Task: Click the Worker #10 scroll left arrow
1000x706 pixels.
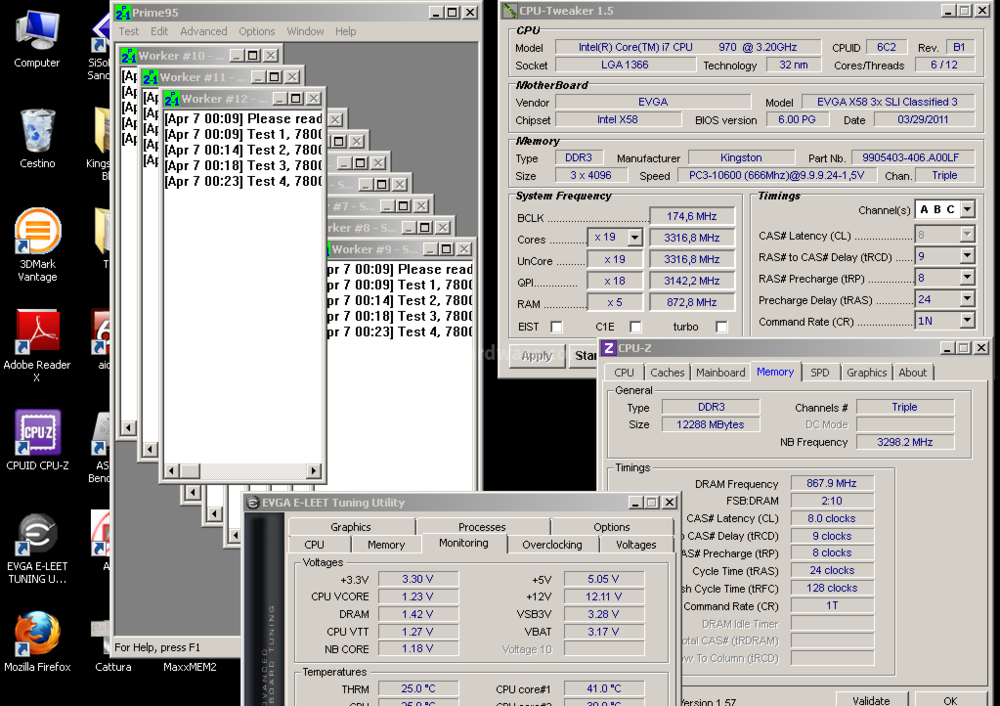Action: click(128, 427)
